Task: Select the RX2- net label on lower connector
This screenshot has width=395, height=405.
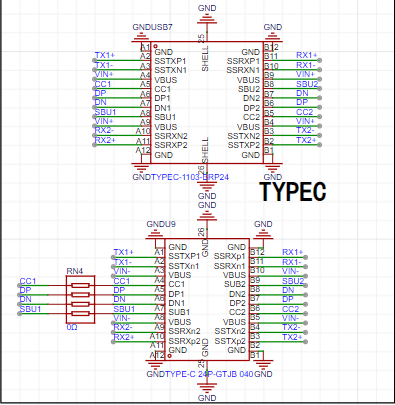Action: (123, 327)
